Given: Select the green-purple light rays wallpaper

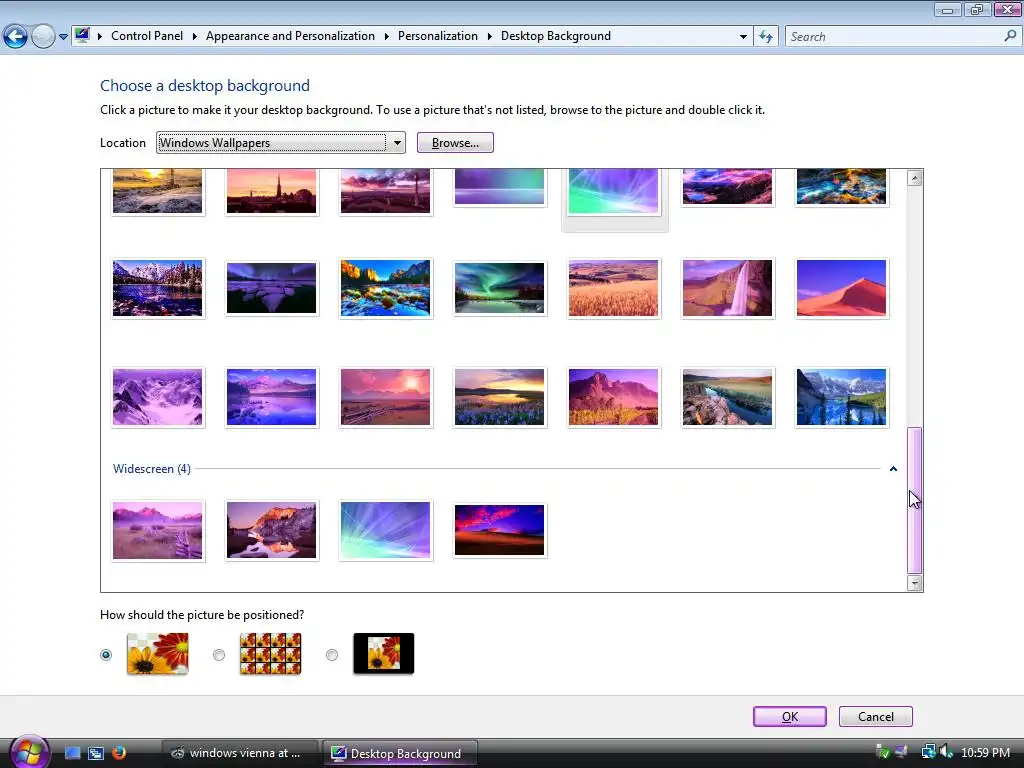Looking at the screenshot, I should tap(613, 191).
